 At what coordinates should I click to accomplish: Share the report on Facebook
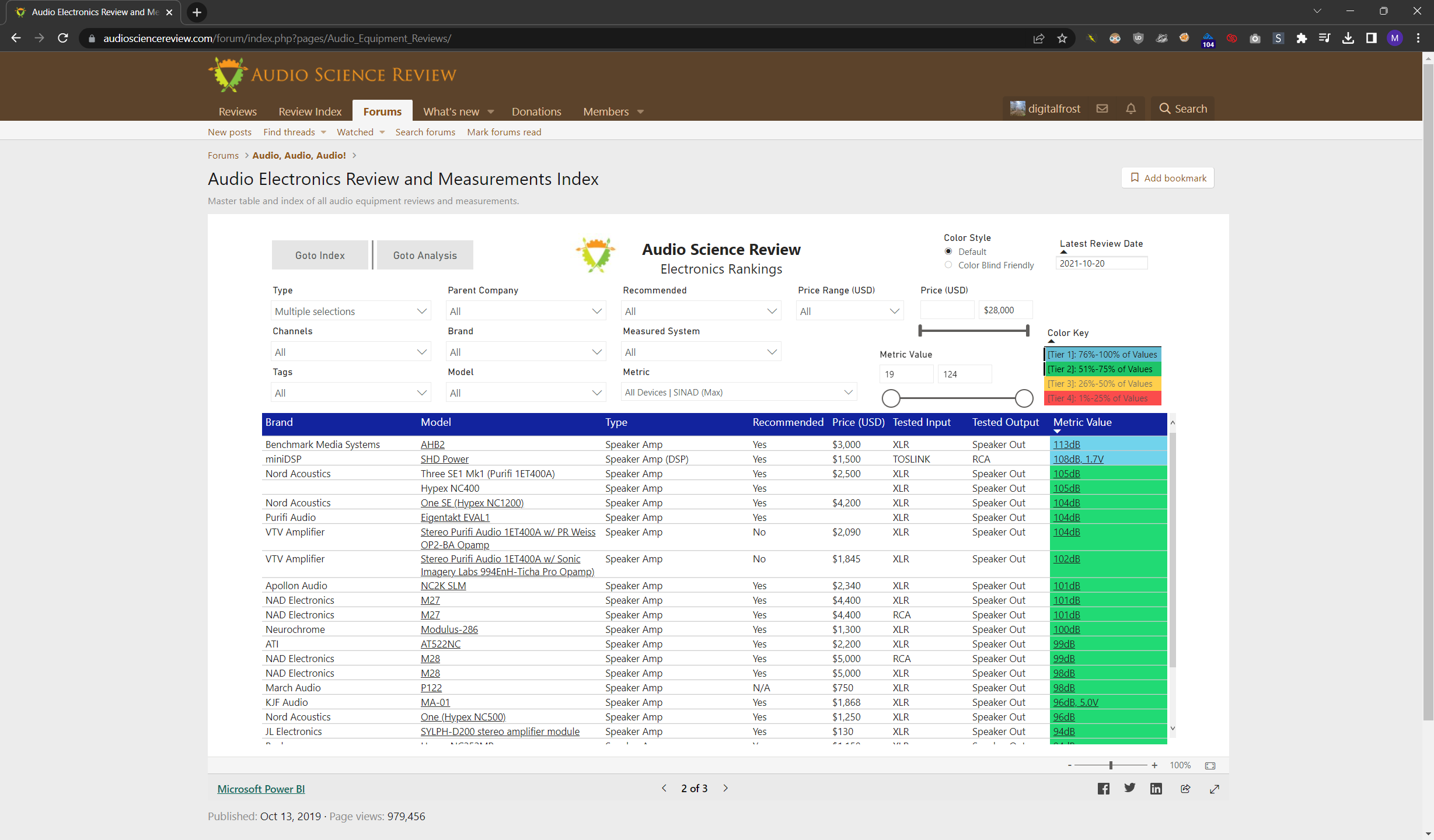click(1104, 789)
